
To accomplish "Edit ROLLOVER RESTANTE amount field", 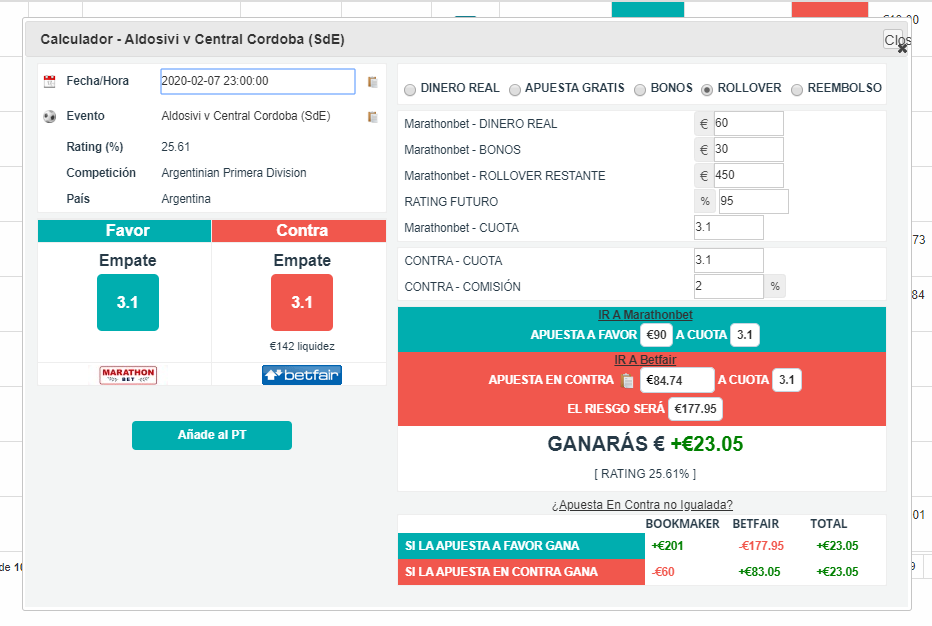I will click(748, 176).
